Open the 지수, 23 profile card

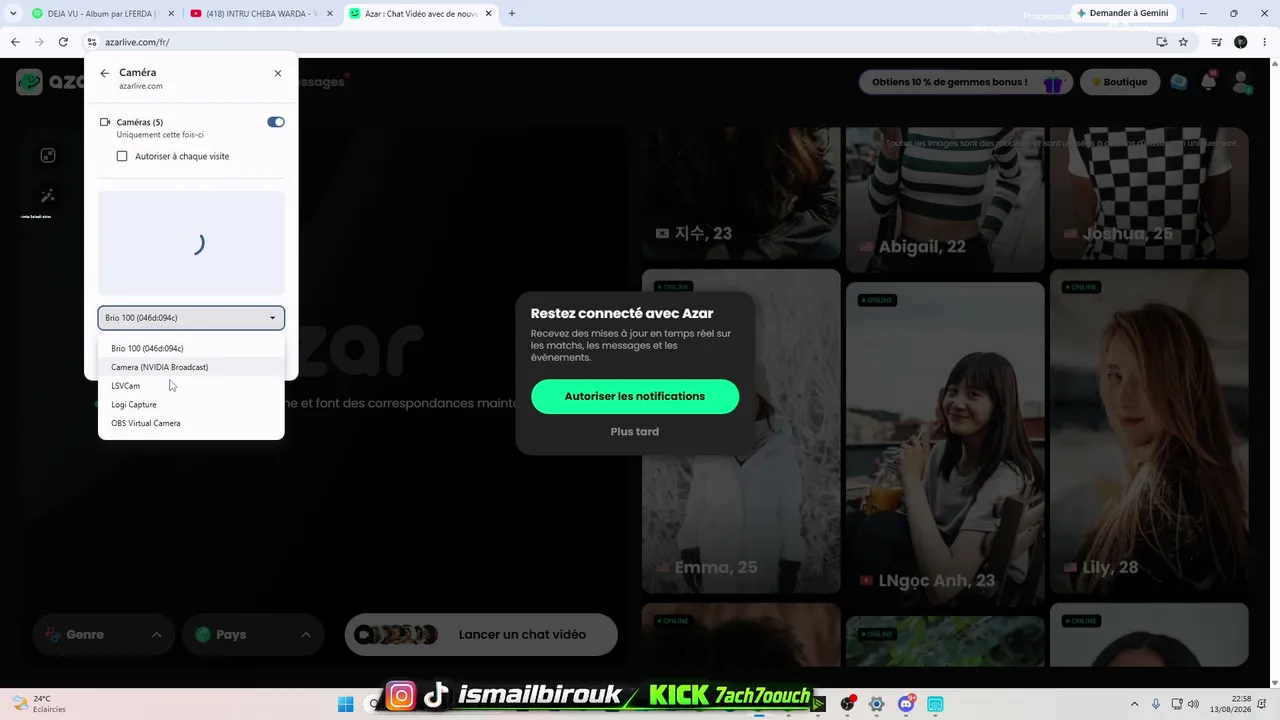click(741, 193)
